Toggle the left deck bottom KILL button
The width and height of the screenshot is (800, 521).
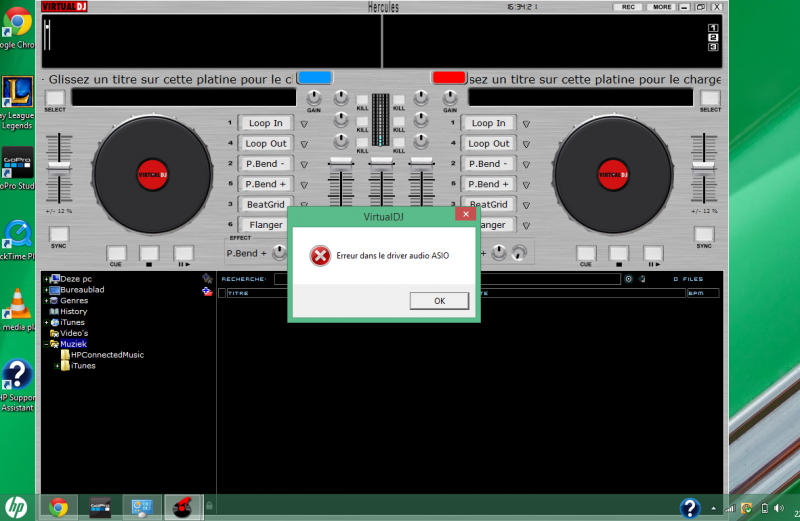[x=362, y=142]
